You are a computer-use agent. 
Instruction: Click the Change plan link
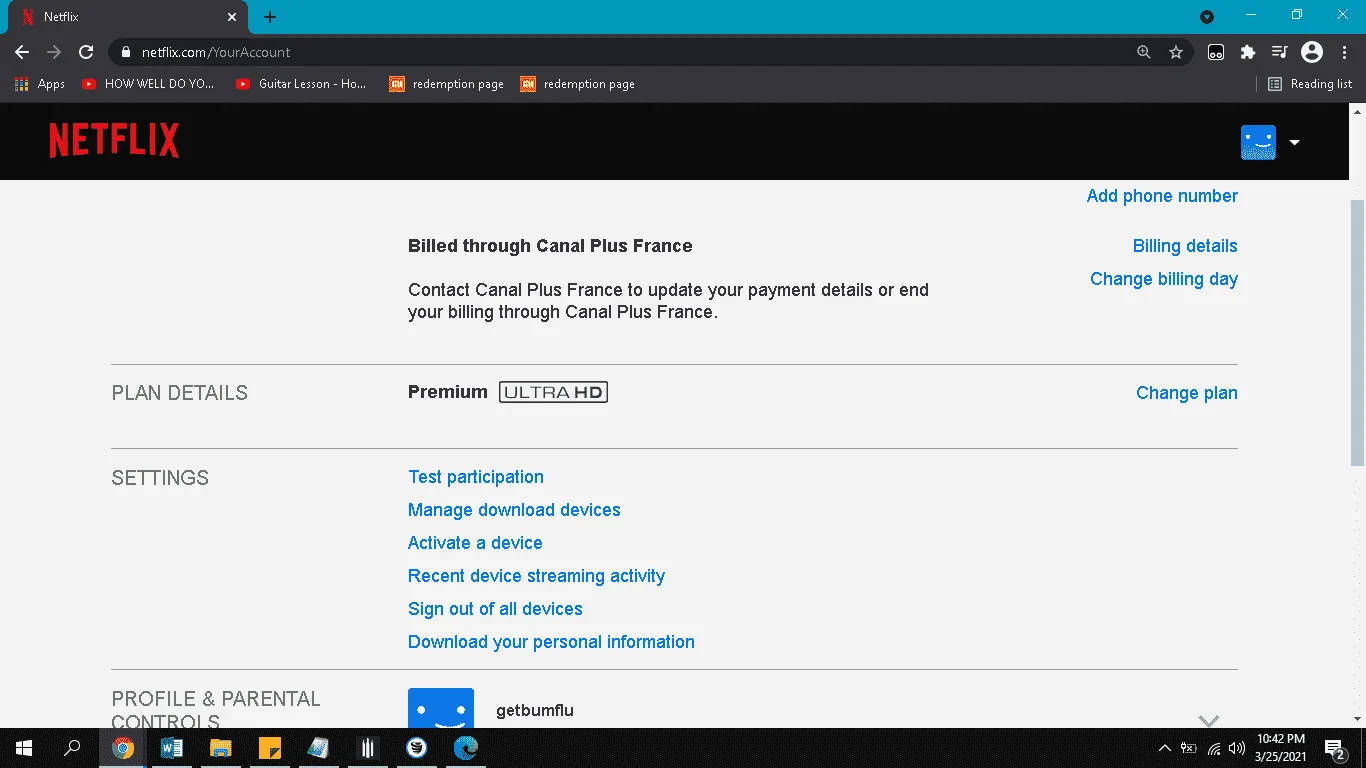point(1187,393)
